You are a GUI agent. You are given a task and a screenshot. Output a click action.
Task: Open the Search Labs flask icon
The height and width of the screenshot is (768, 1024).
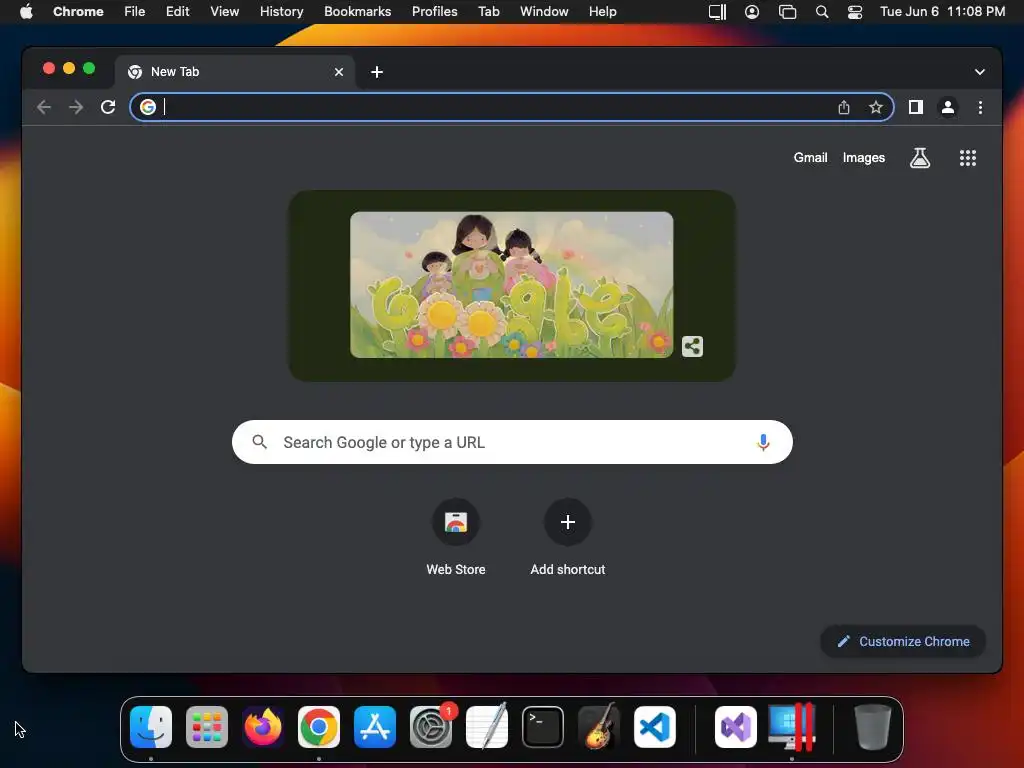[920, 157]
